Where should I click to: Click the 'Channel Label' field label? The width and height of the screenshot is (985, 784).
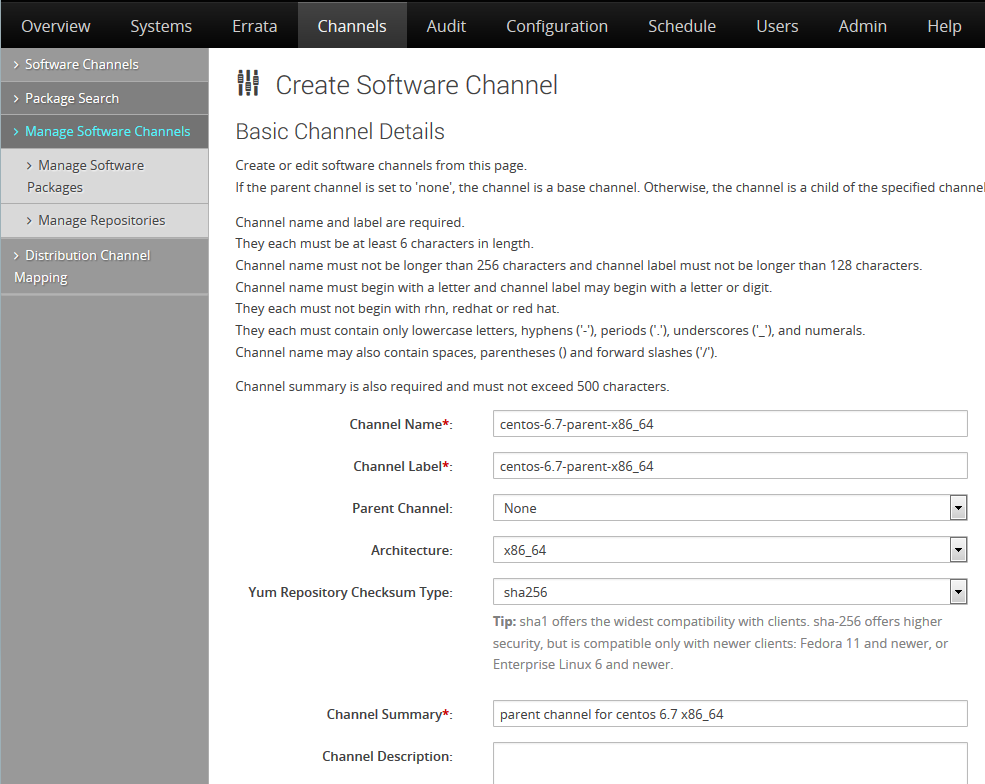click(x=403, y=467)
